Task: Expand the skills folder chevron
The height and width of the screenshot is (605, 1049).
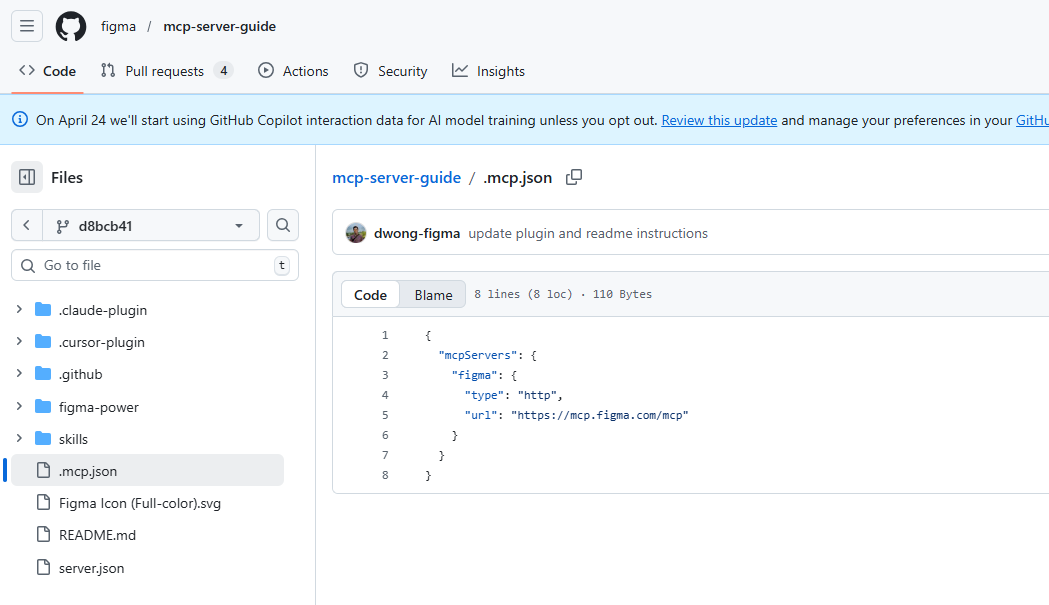Action: [19, 438]
